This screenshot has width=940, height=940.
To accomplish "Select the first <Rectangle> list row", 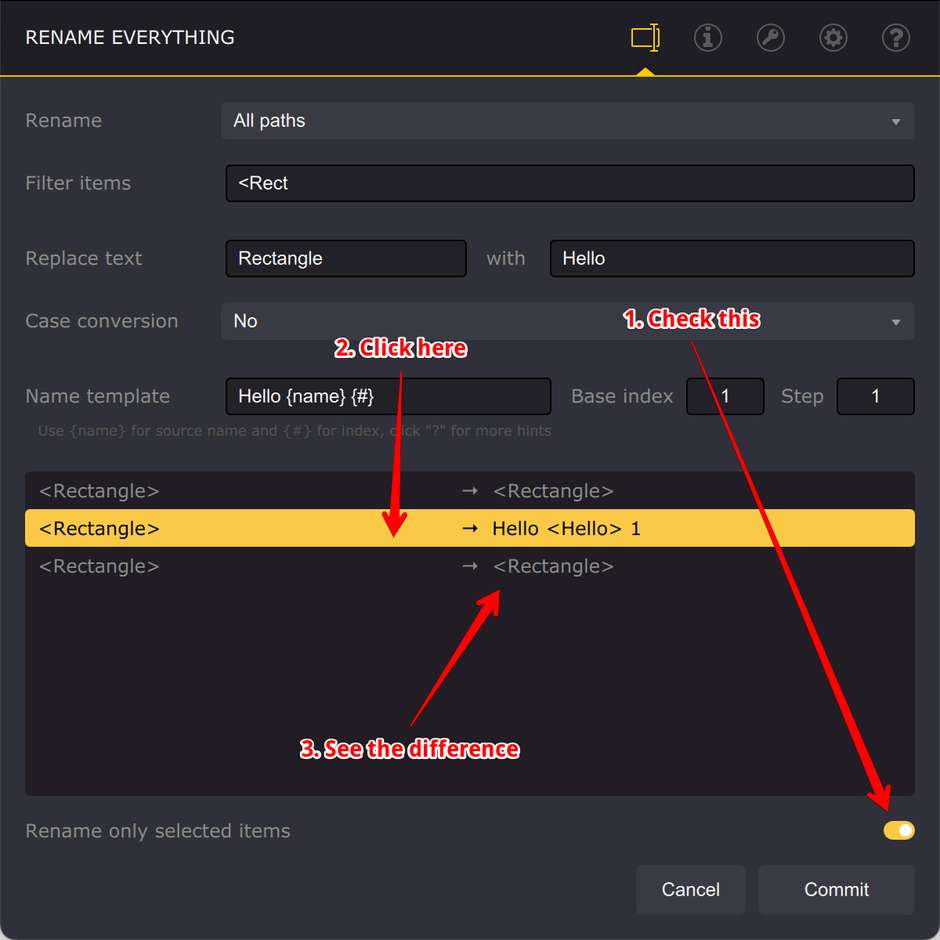I will (469, 491).
